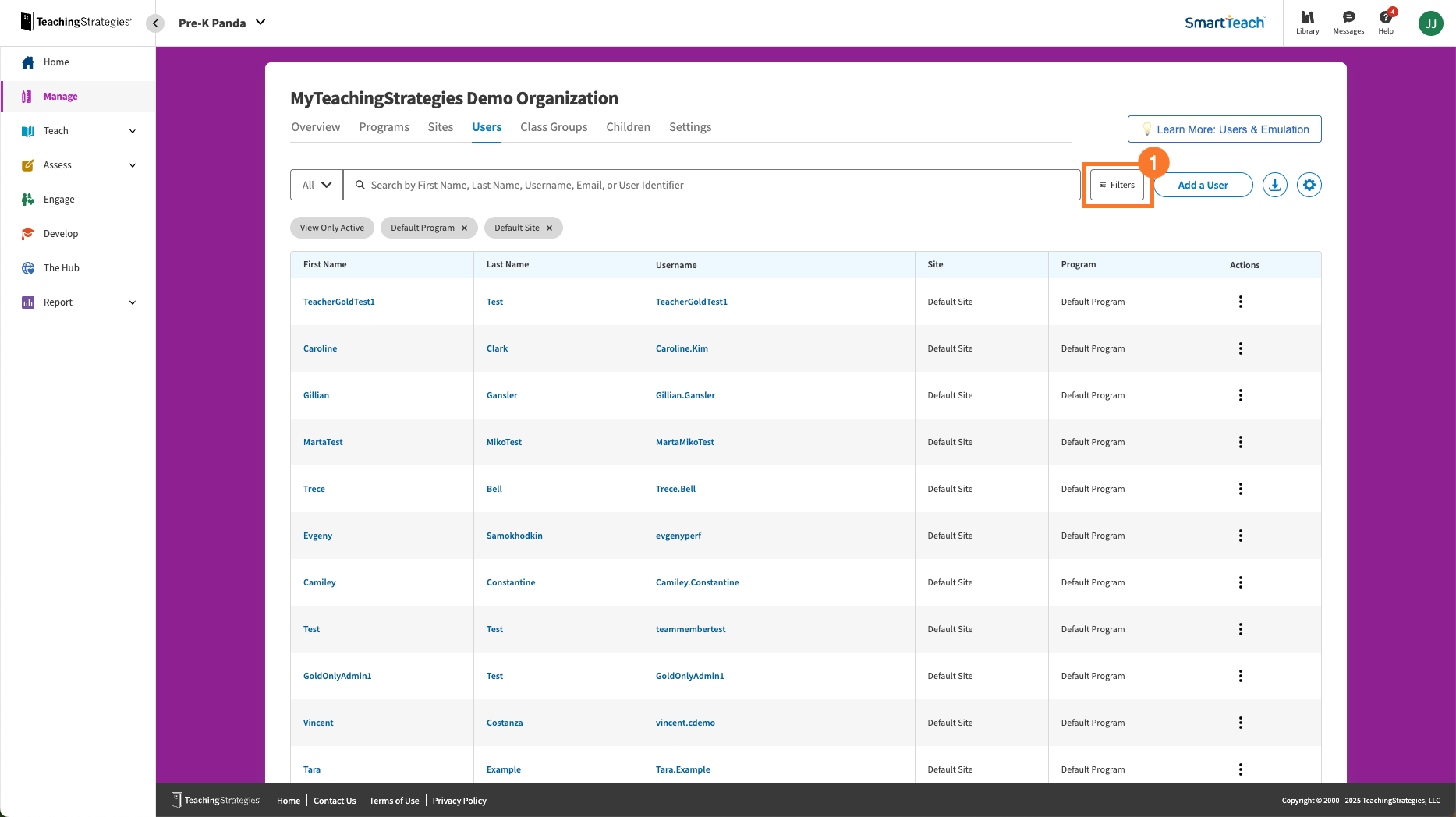Expand the Report sidebar section
This screenshot has width=1456, height=817.
[x=78, y=302]
